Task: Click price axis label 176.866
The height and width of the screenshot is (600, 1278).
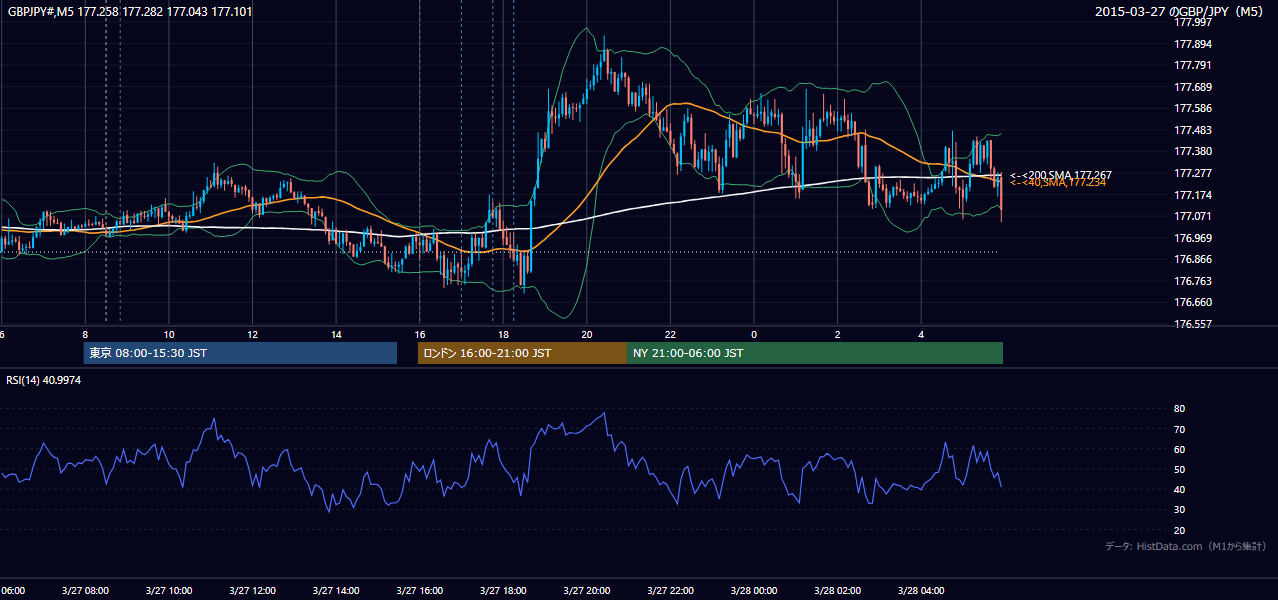Action: pyautogui.click(x=1192, y=259)
